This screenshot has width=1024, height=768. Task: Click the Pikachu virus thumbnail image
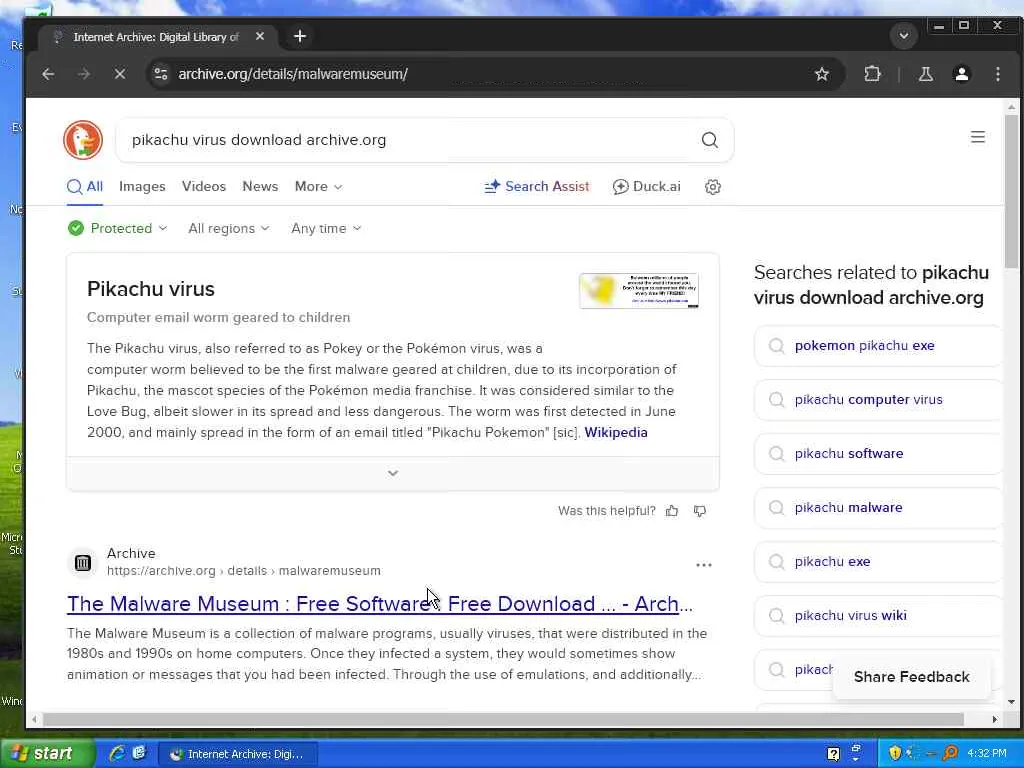639,291
